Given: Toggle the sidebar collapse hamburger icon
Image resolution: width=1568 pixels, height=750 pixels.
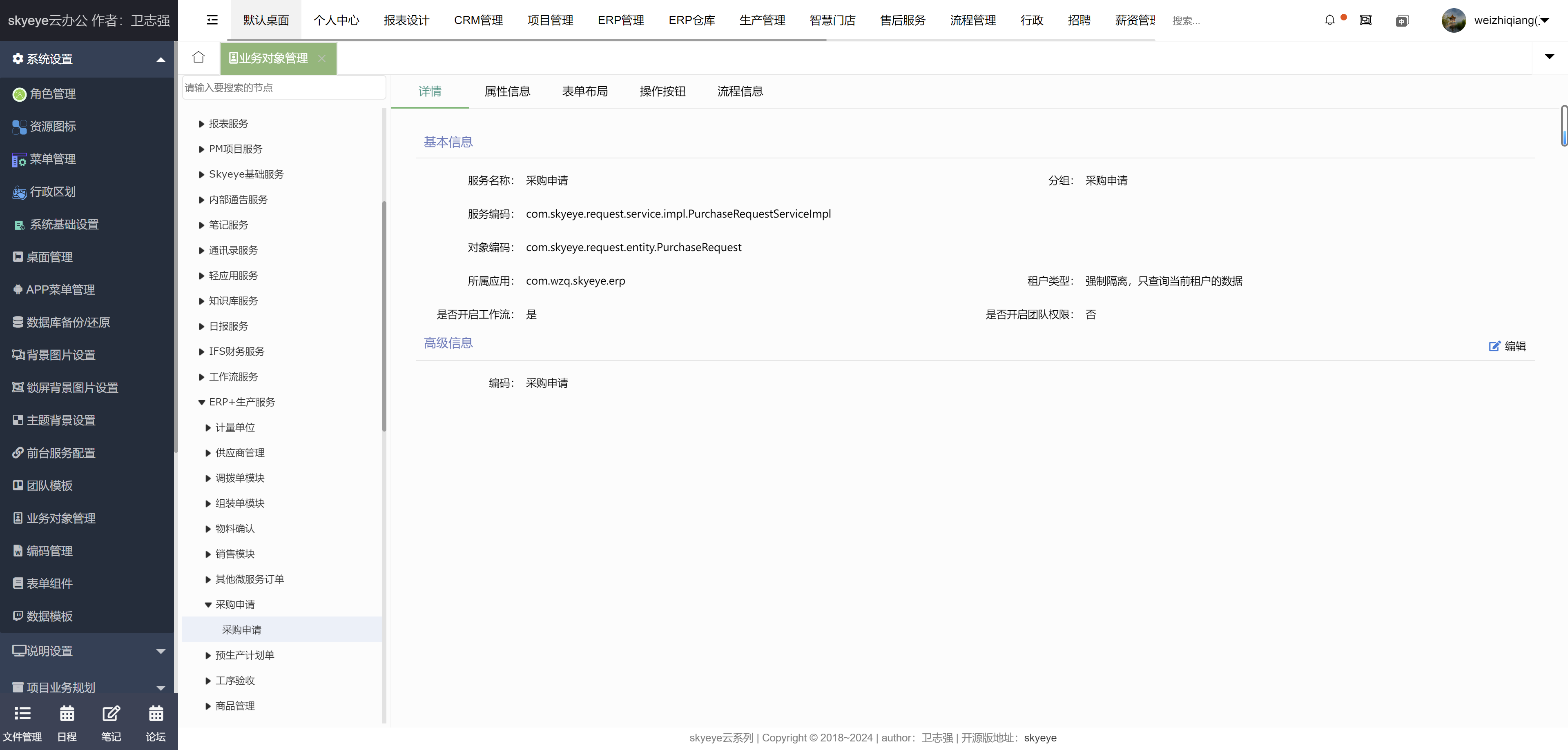Looking at the screenshot, I should coord(212,20).
